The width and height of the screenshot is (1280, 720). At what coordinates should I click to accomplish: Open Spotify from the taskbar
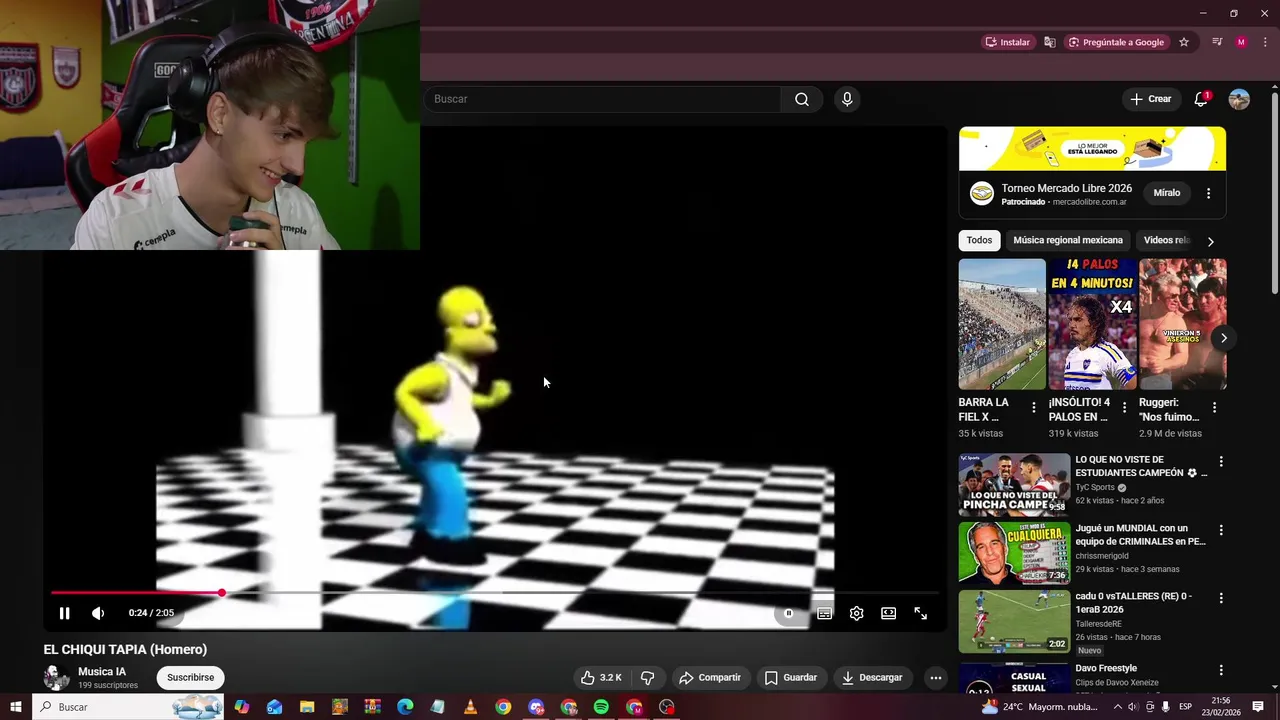click(x=601, y=707)
